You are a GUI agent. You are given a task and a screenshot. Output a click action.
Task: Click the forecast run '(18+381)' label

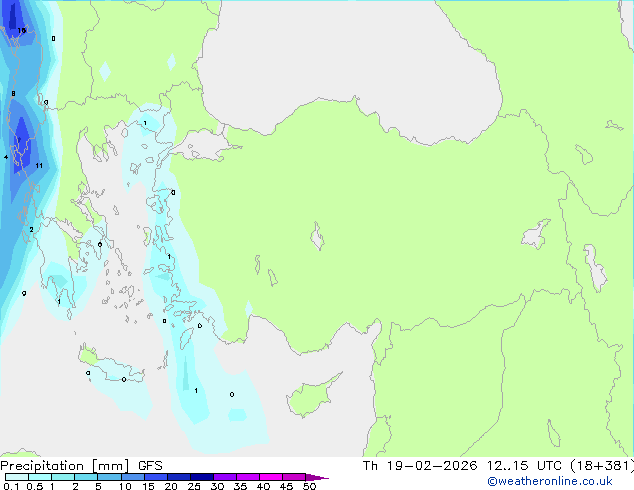pos(602,466)
